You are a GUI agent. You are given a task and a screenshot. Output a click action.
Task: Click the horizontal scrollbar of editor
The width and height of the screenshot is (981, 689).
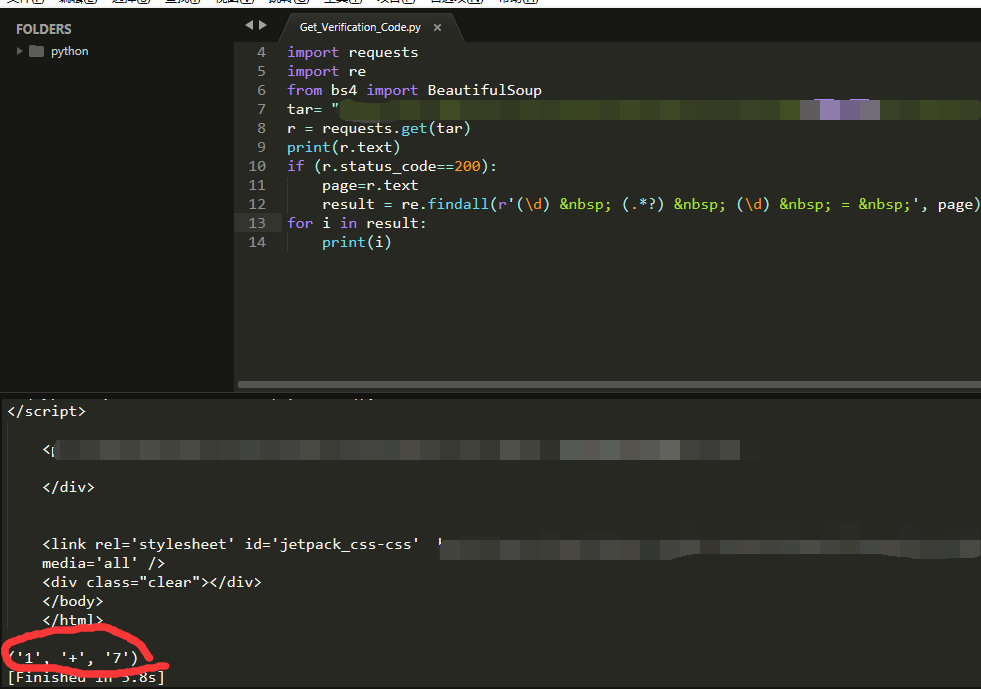click(x=609, y=384)
